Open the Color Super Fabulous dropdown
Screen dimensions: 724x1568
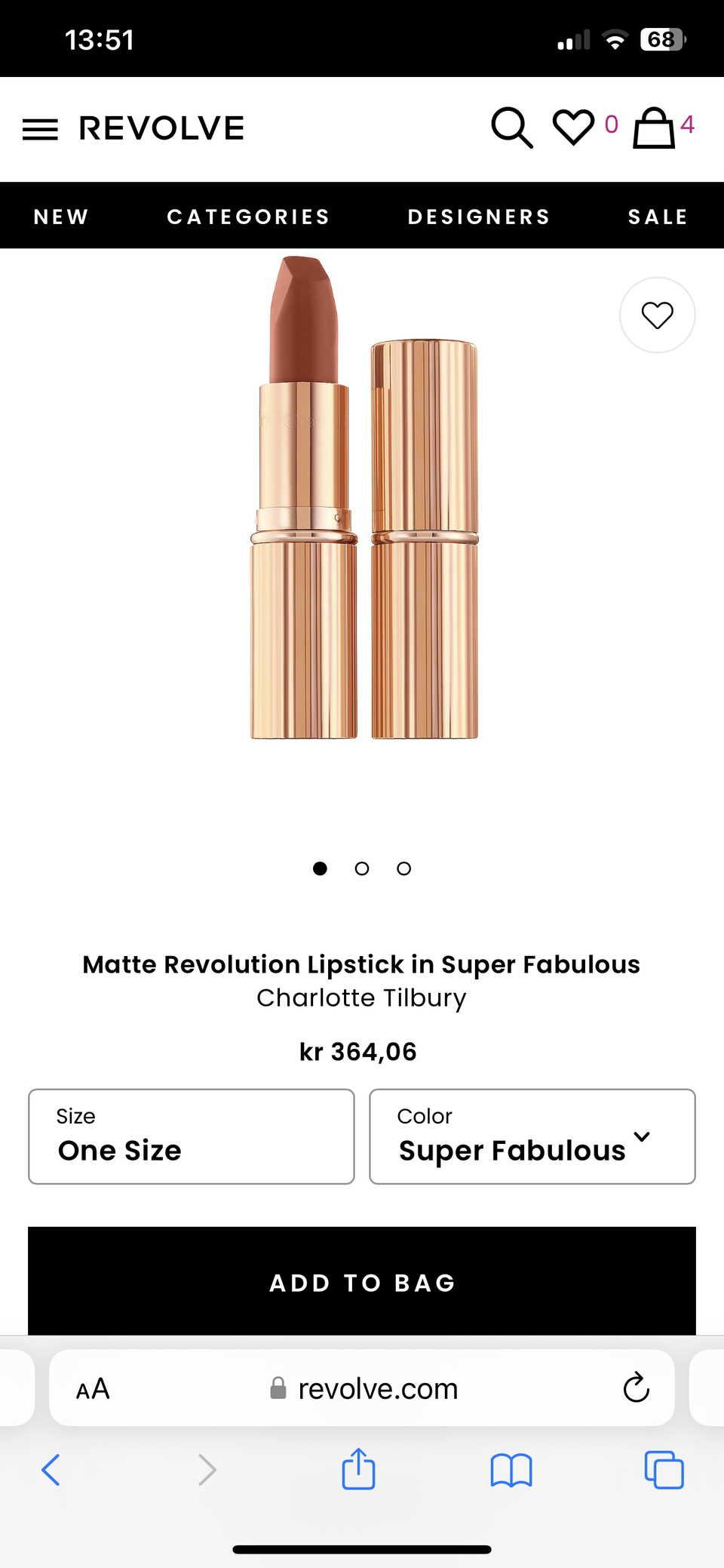(532, 1136)
